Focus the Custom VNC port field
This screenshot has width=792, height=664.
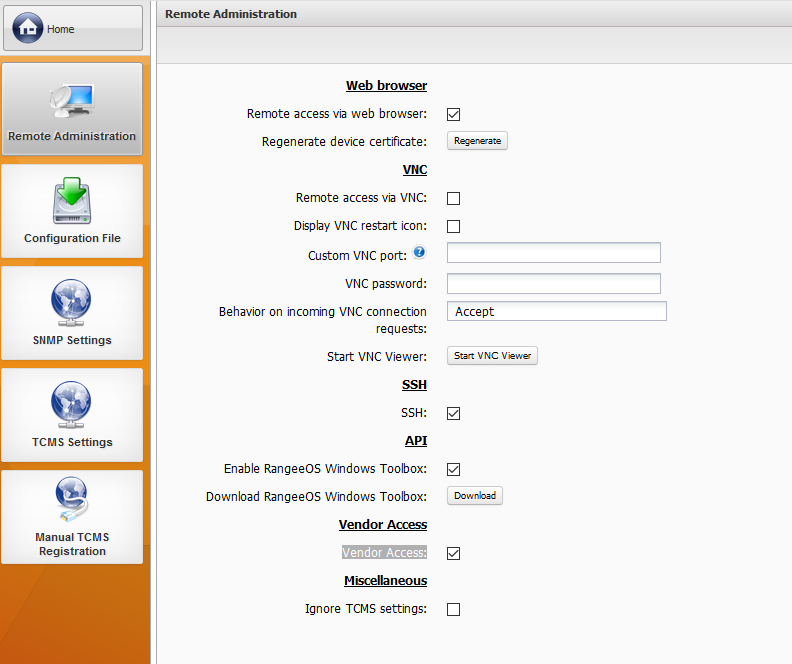pyautogui.click(x=553, y=252)
